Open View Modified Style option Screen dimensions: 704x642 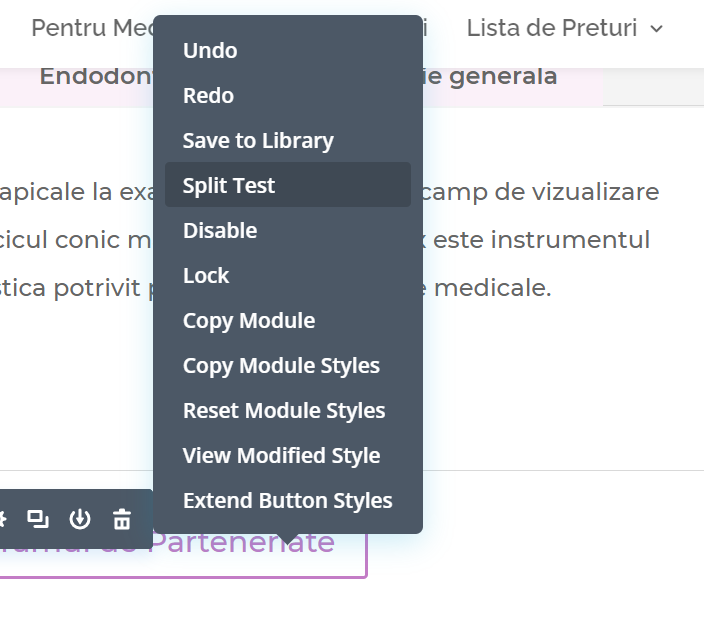click(x=281, y=455)
